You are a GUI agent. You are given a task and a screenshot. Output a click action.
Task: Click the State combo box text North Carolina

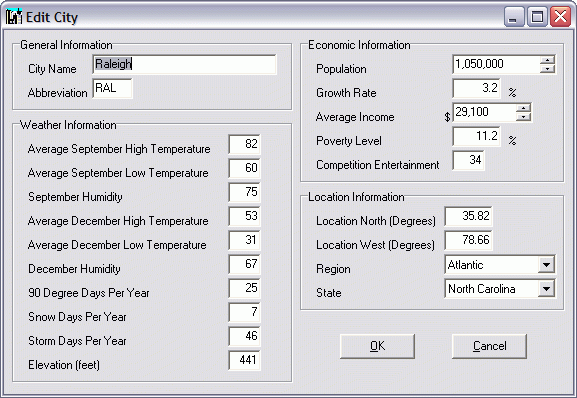(x=481, y=289)
